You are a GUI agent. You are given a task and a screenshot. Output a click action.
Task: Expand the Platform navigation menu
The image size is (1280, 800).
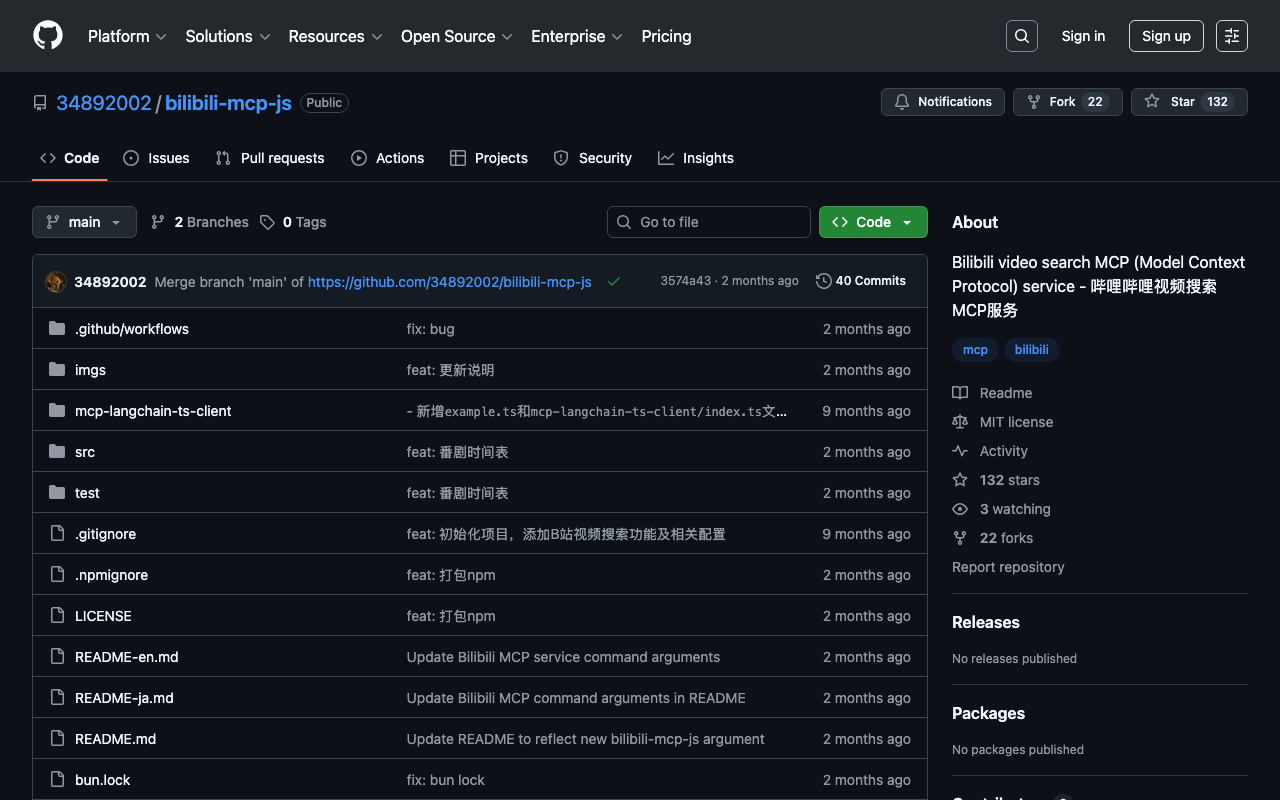tap(127, 36)
